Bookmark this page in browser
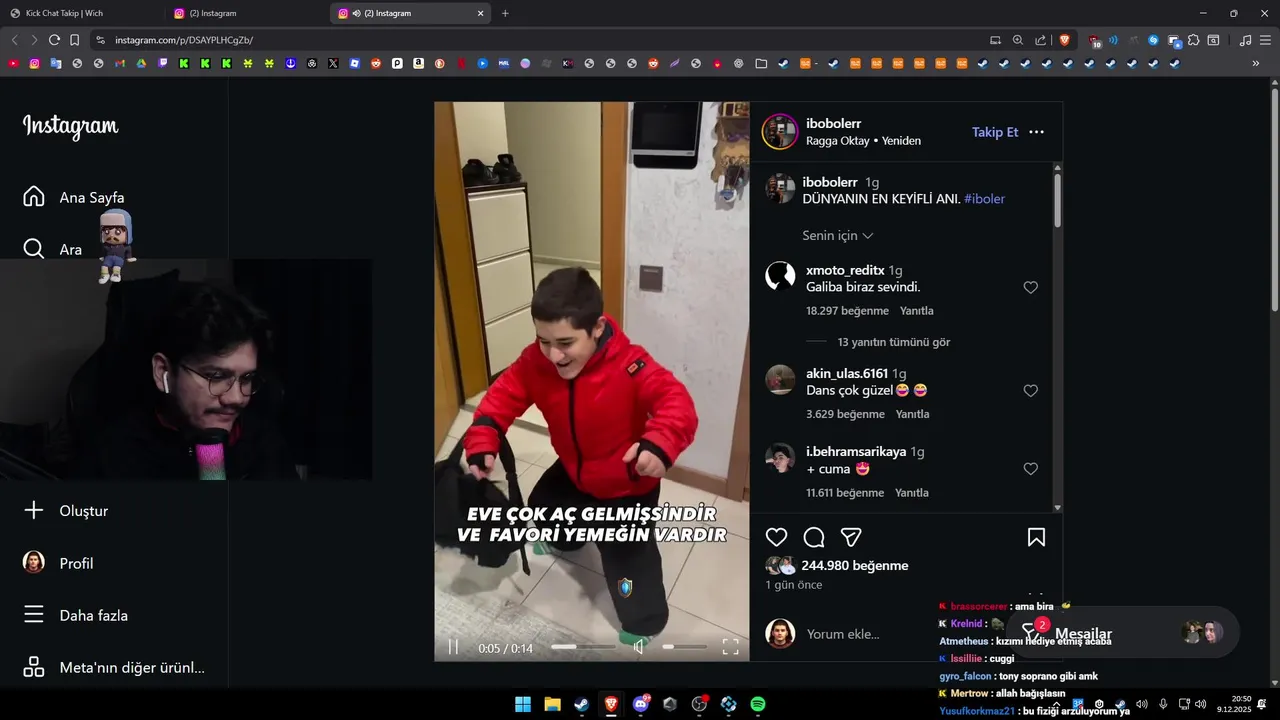1280x720 pixels. pyautogui.click(x=74, y=40)
